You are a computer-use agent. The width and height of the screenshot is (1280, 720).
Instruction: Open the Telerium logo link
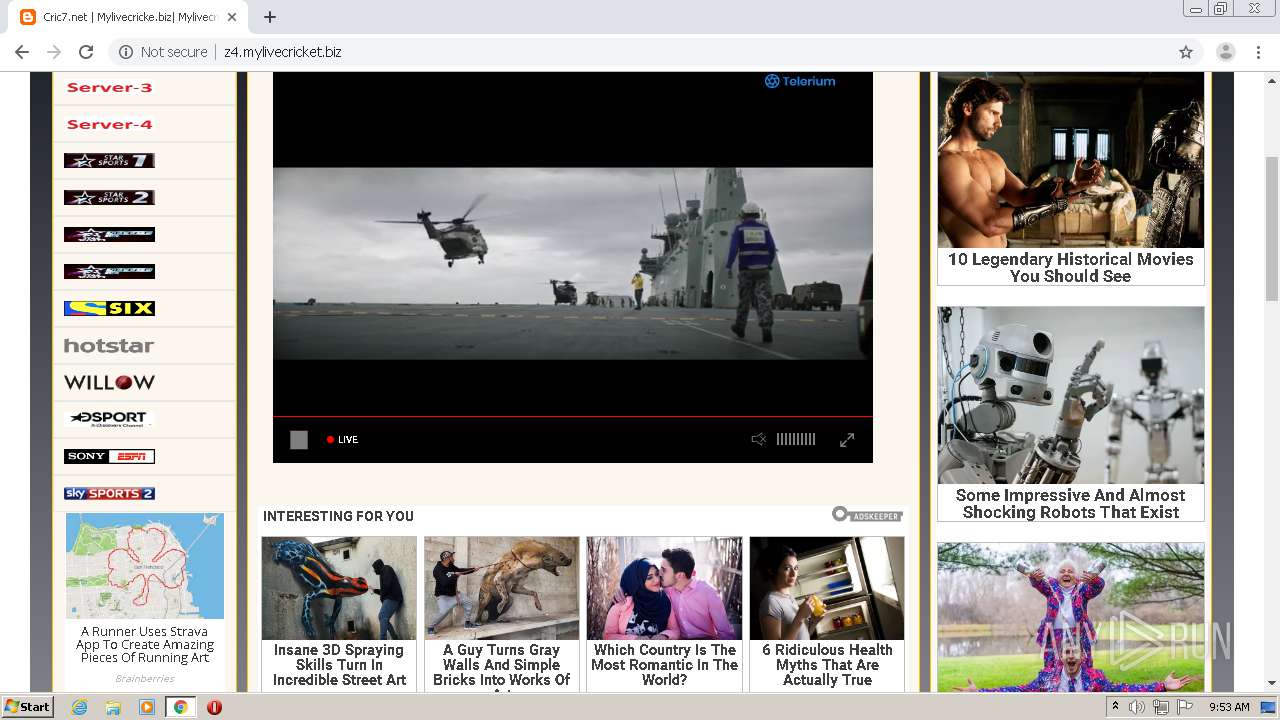pyautogui.click(x=800, y=81)
